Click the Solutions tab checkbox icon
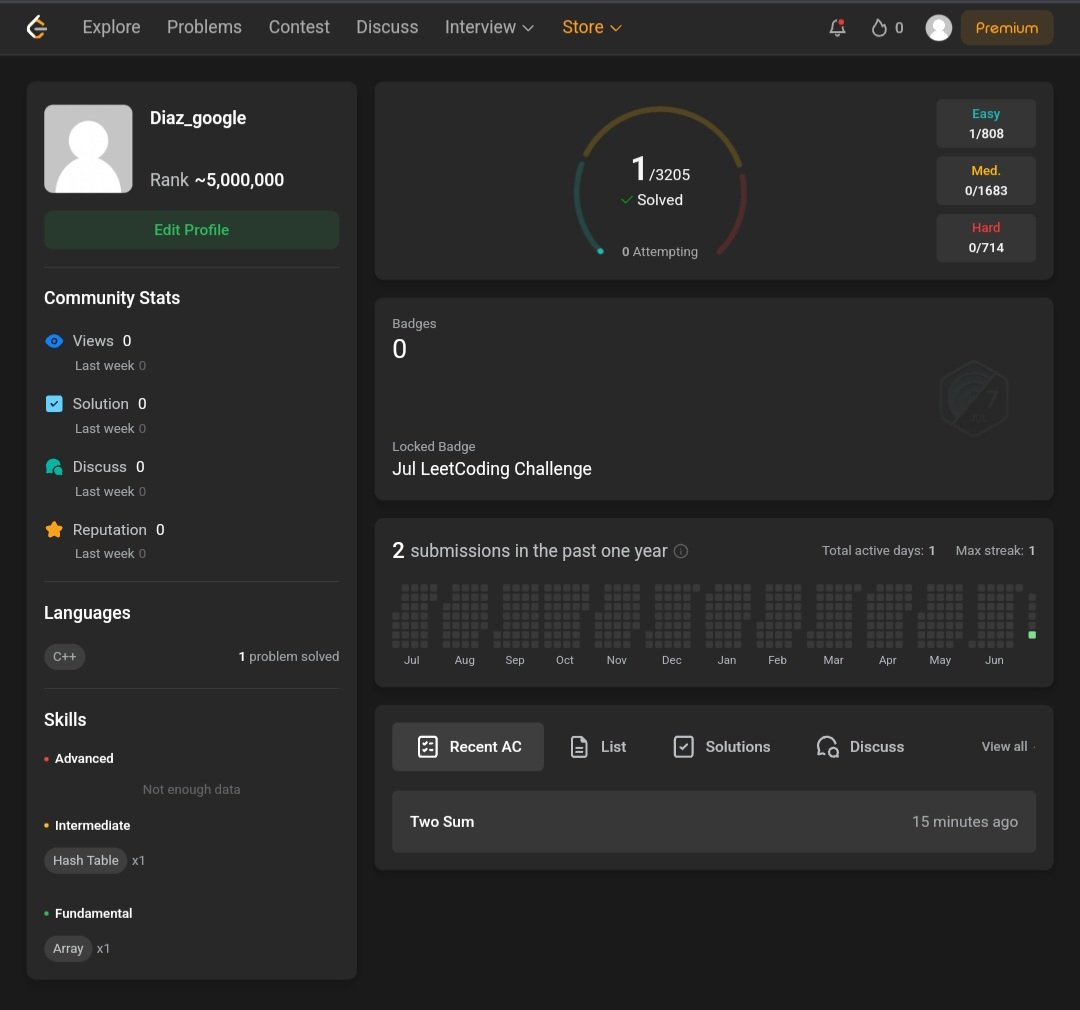The width and height of the screenshot is (1080, 1010). coord(683,747)
